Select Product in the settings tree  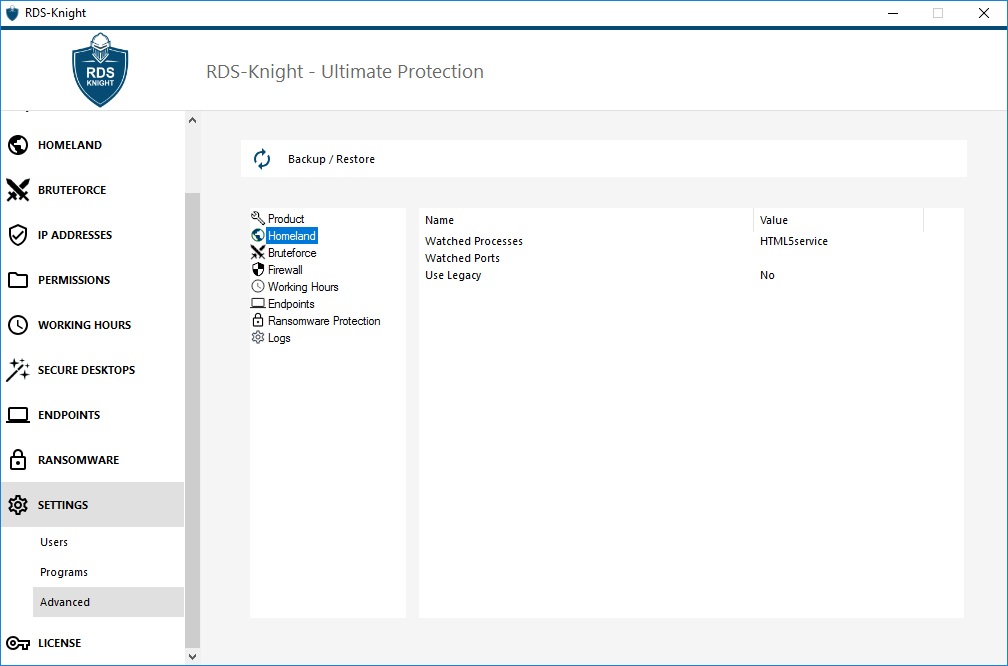pyautogui.click(x=286, y=219)
